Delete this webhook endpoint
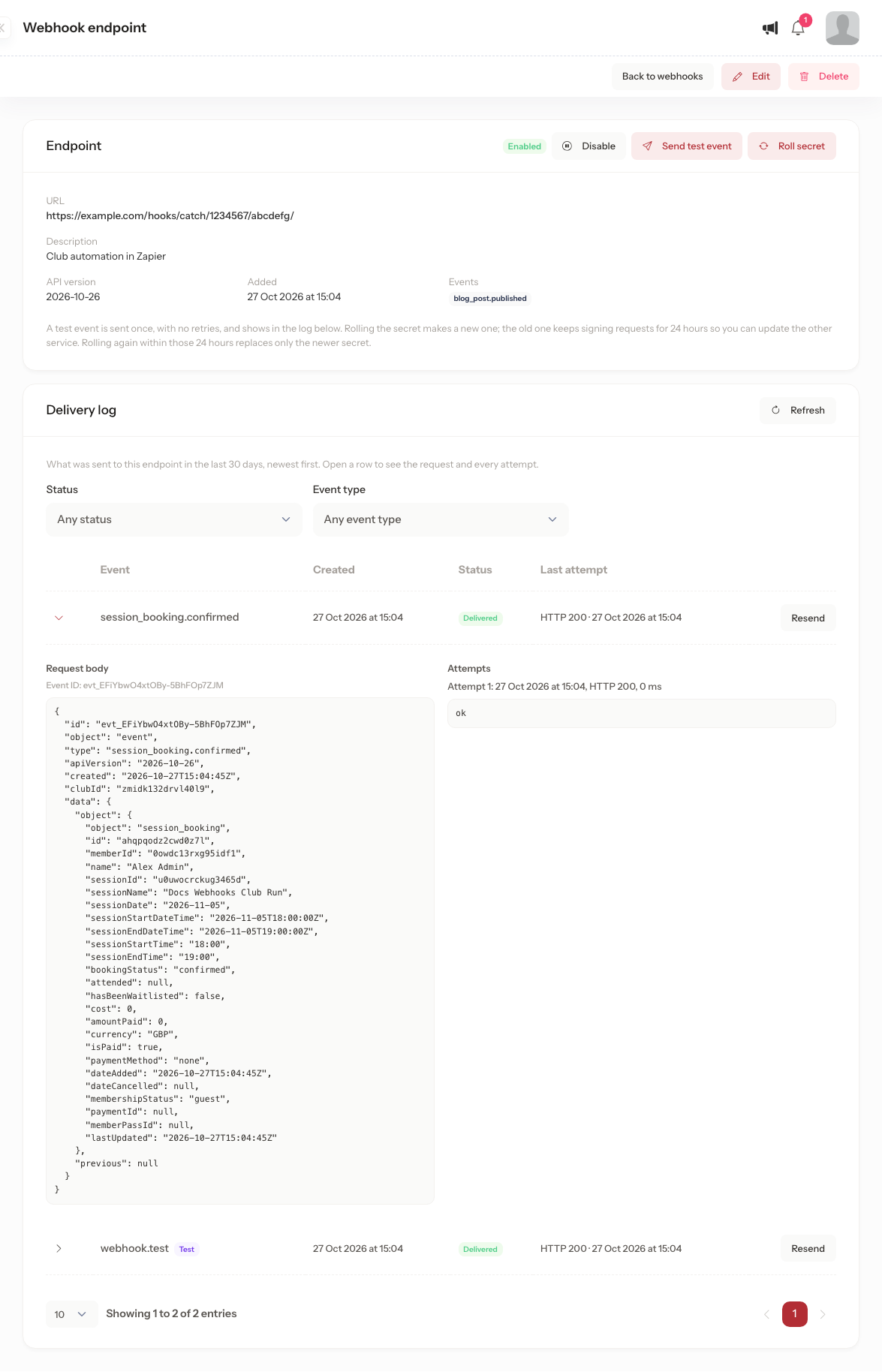The width and height of the screenshot is (882, 1372). click(823, 77)
